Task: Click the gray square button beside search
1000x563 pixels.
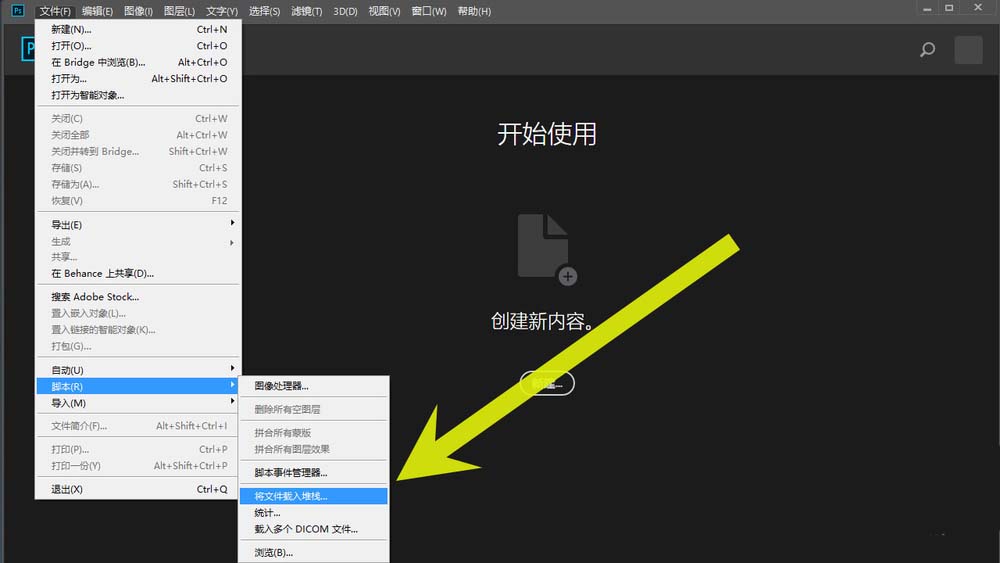Action: [x=968, y=50]
